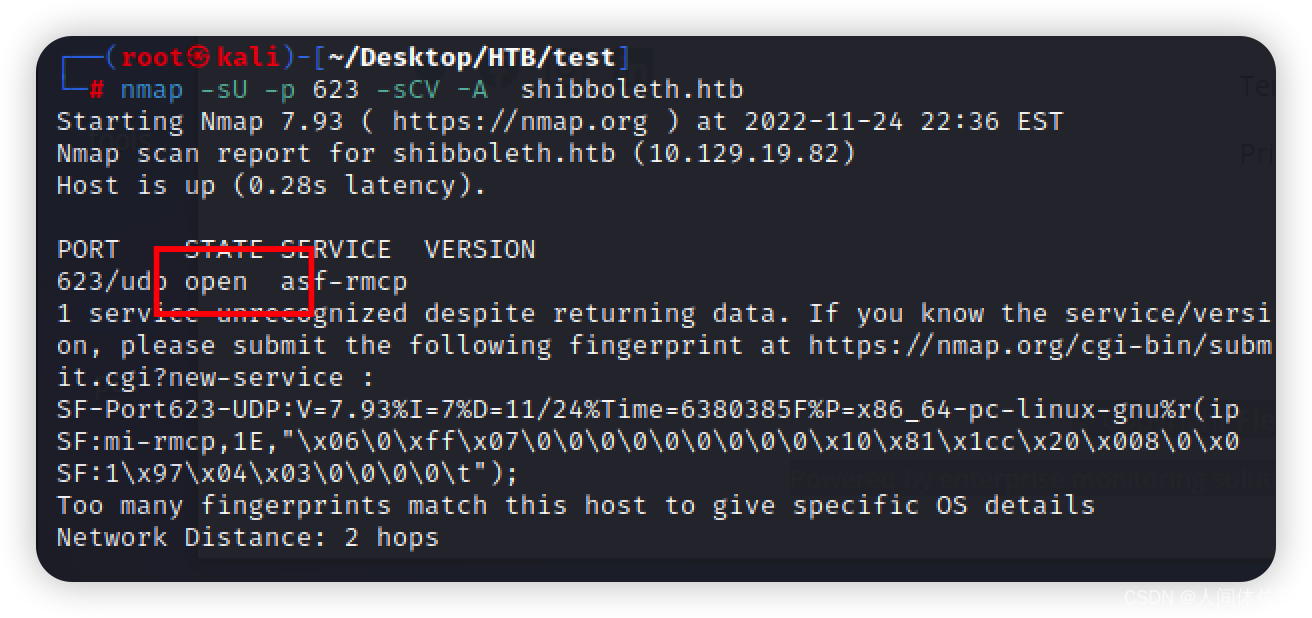Click the 623/udp port entry
1312x618 pixels.
pos(112,282)
